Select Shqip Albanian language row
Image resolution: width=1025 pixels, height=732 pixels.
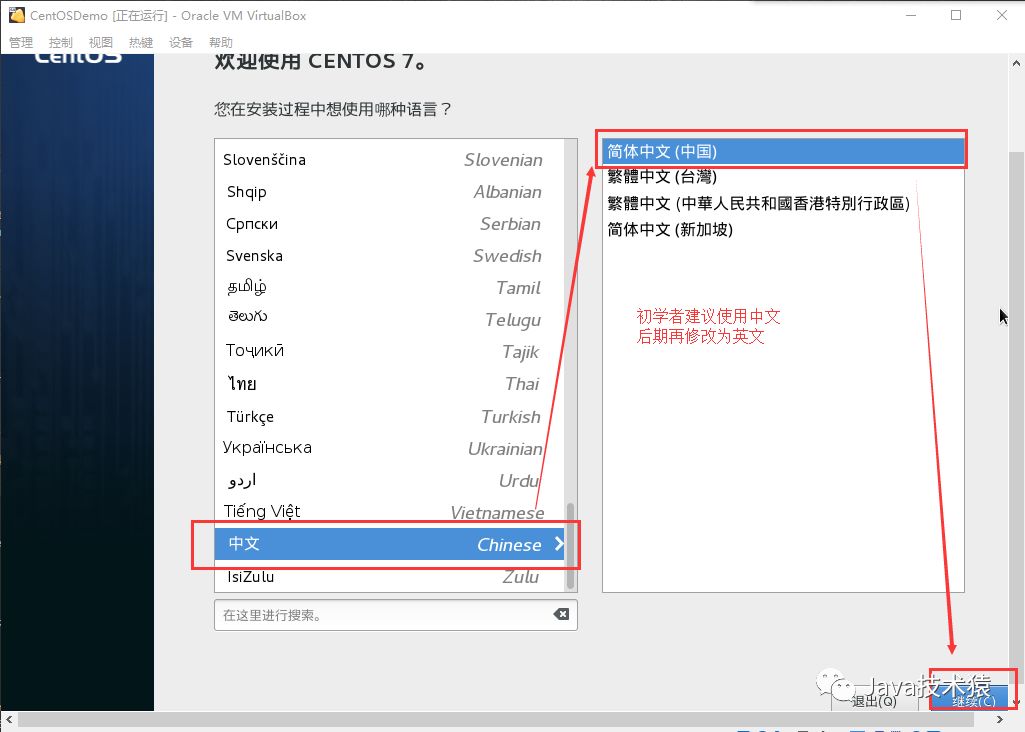pos(390,191)
